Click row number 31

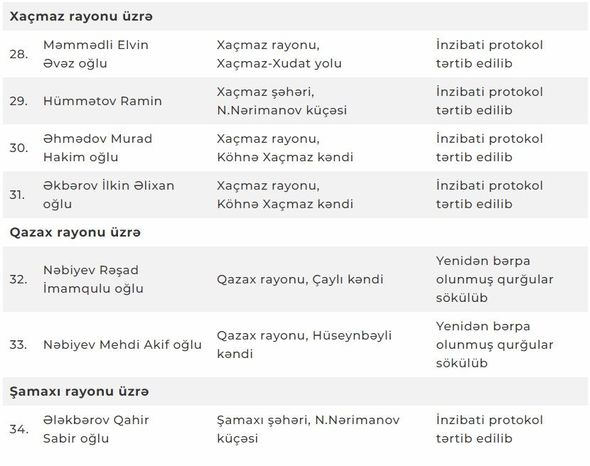point(17,195)
